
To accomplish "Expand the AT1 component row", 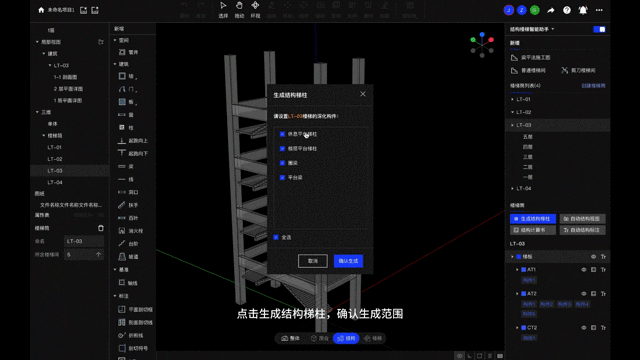I will coord(517,270).
